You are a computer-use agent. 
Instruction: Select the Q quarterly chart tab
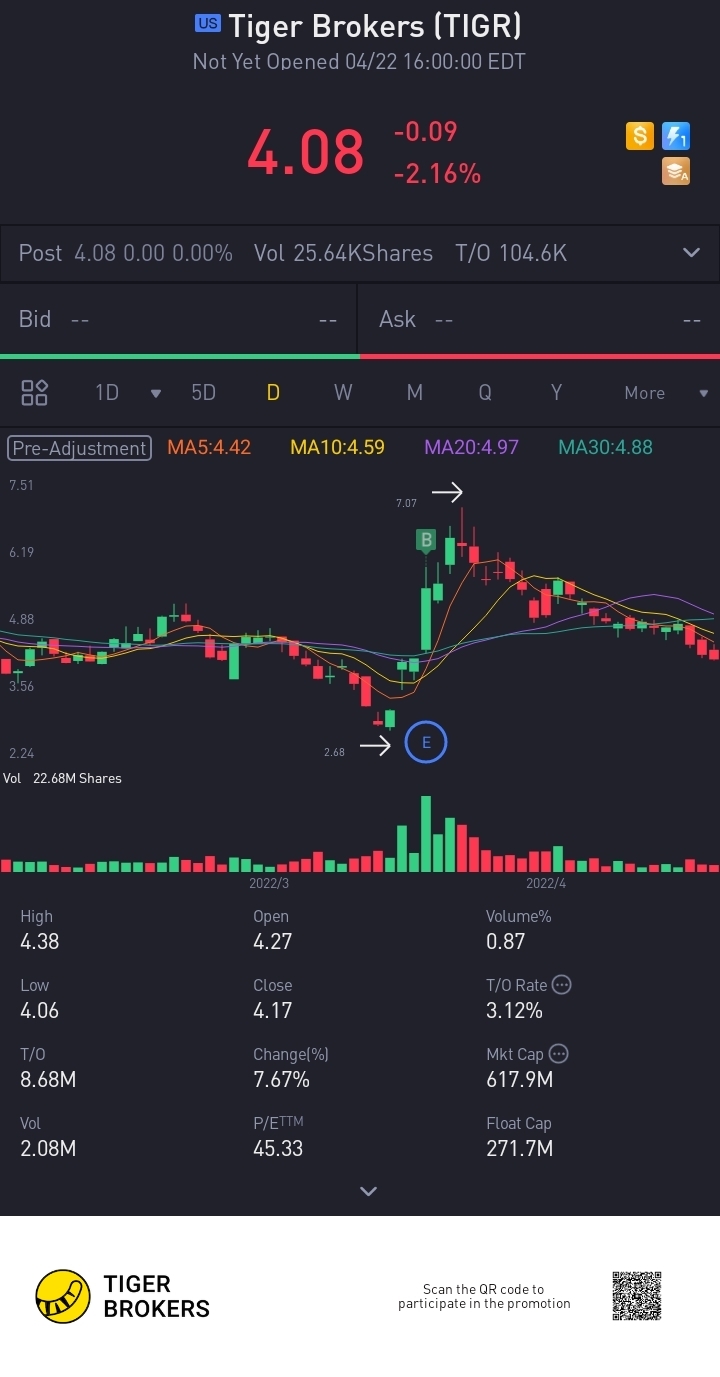[x=485, y=393]
